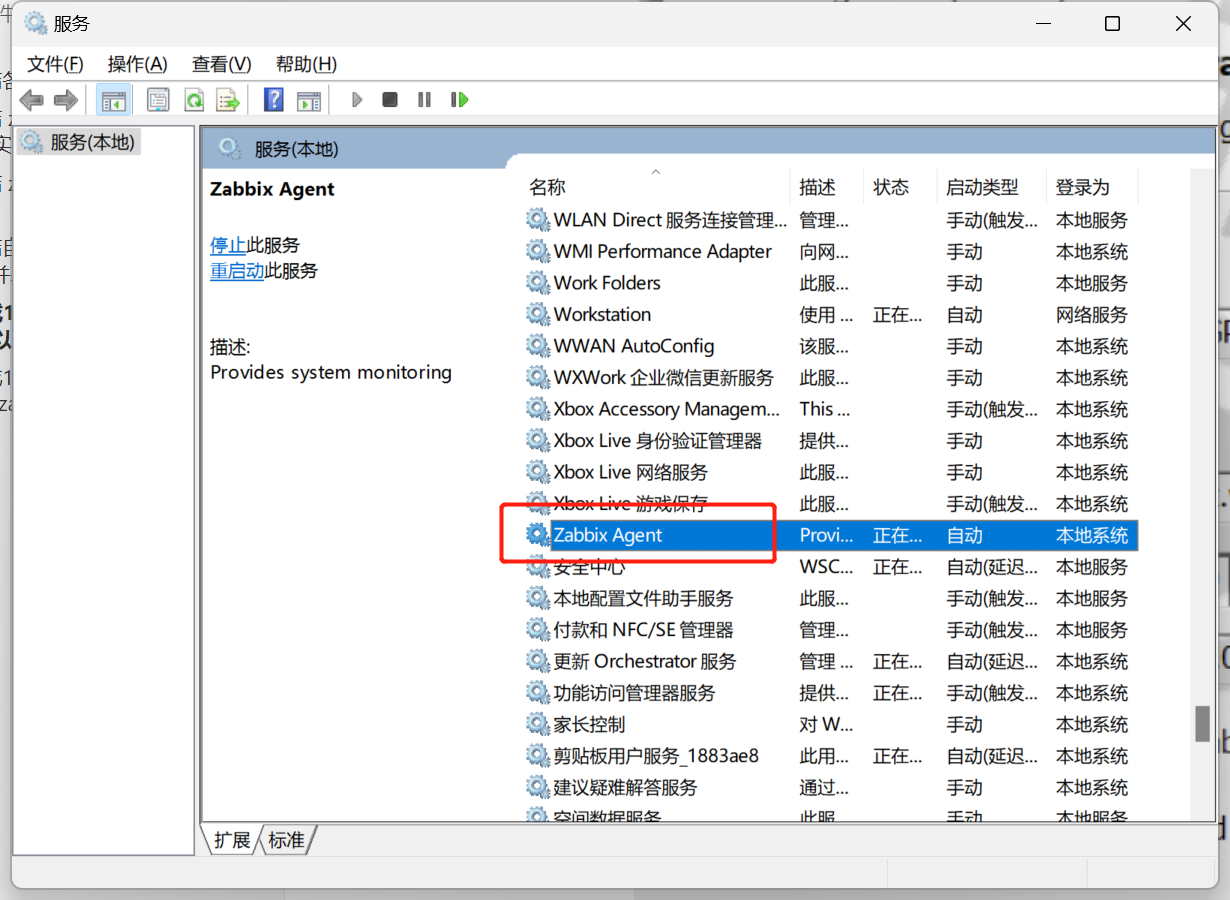Click the Forward arrow toolbar icon
Image resolution: width=1230 pixels, height=900 pixels.
(x=66, y=100)
